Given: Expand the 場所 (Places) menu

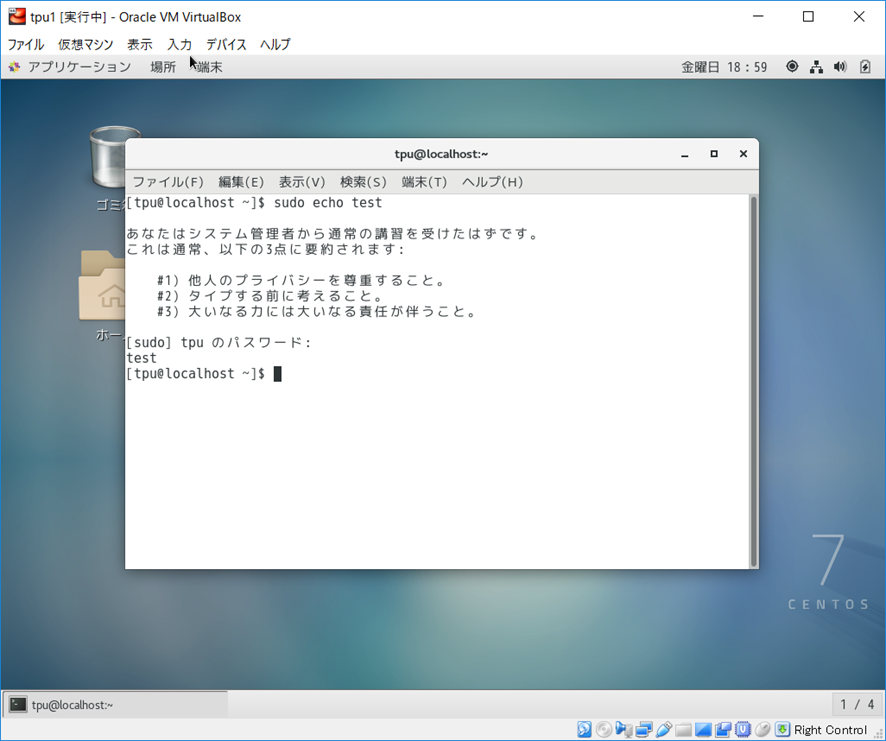Looking at the screenshot, I should [163, 66].
